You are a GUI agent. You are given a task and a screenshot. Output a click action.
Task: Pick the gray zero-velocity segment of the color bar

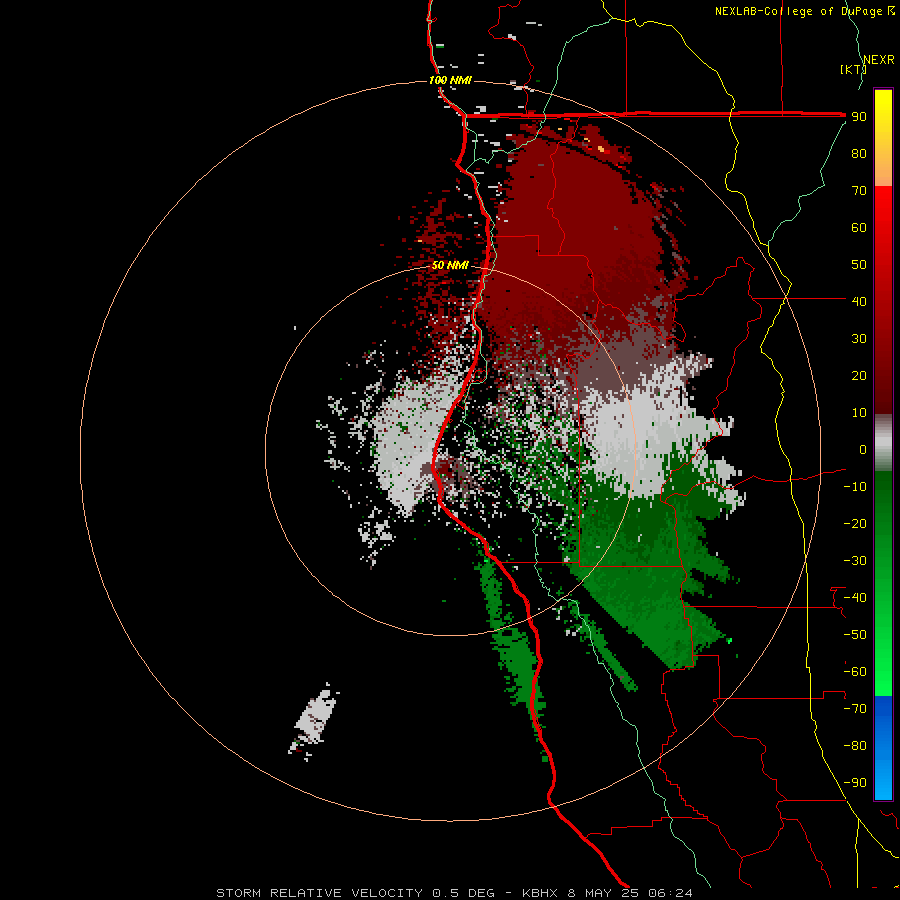(883, 443)
